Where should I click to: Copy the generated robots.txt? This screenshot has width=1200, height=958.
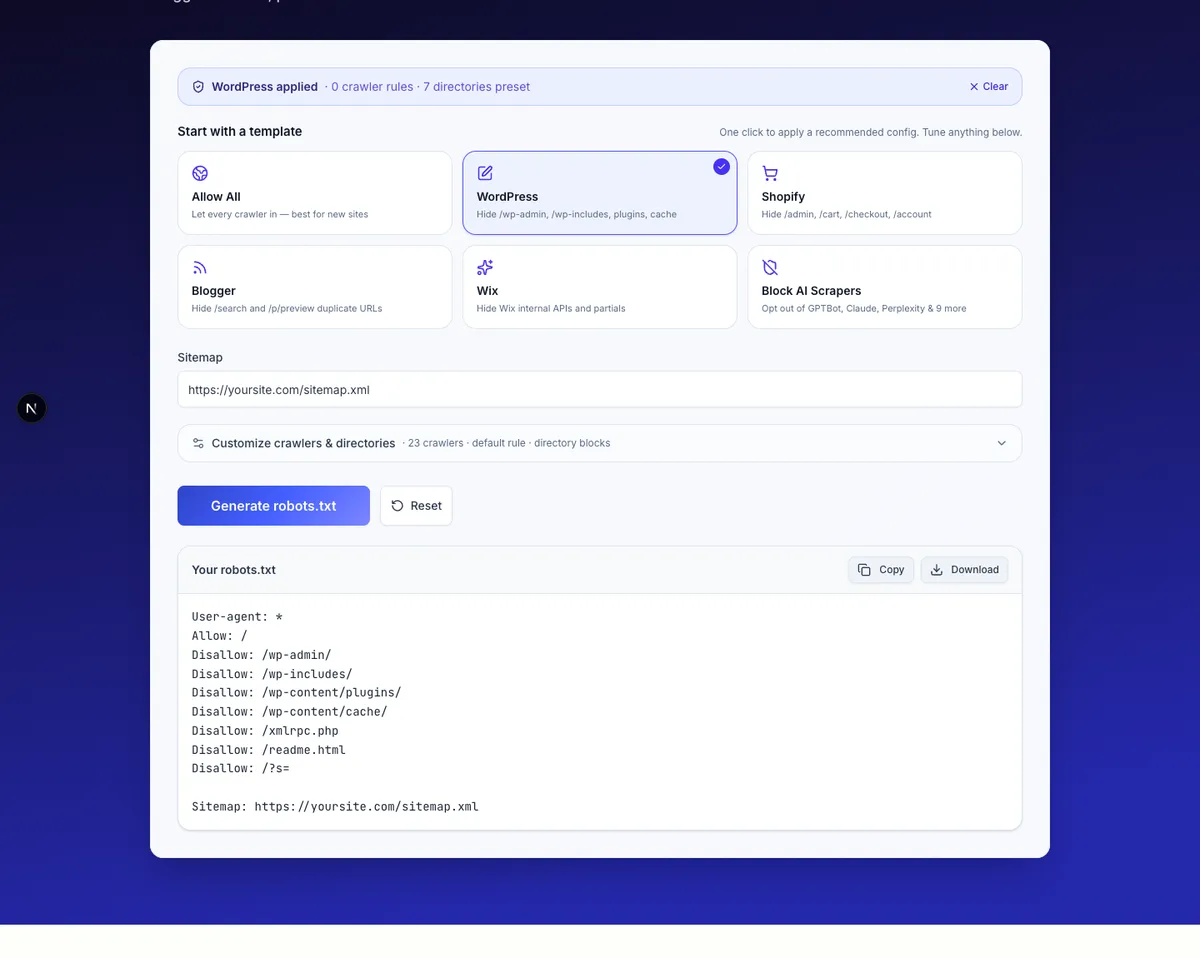881,570
